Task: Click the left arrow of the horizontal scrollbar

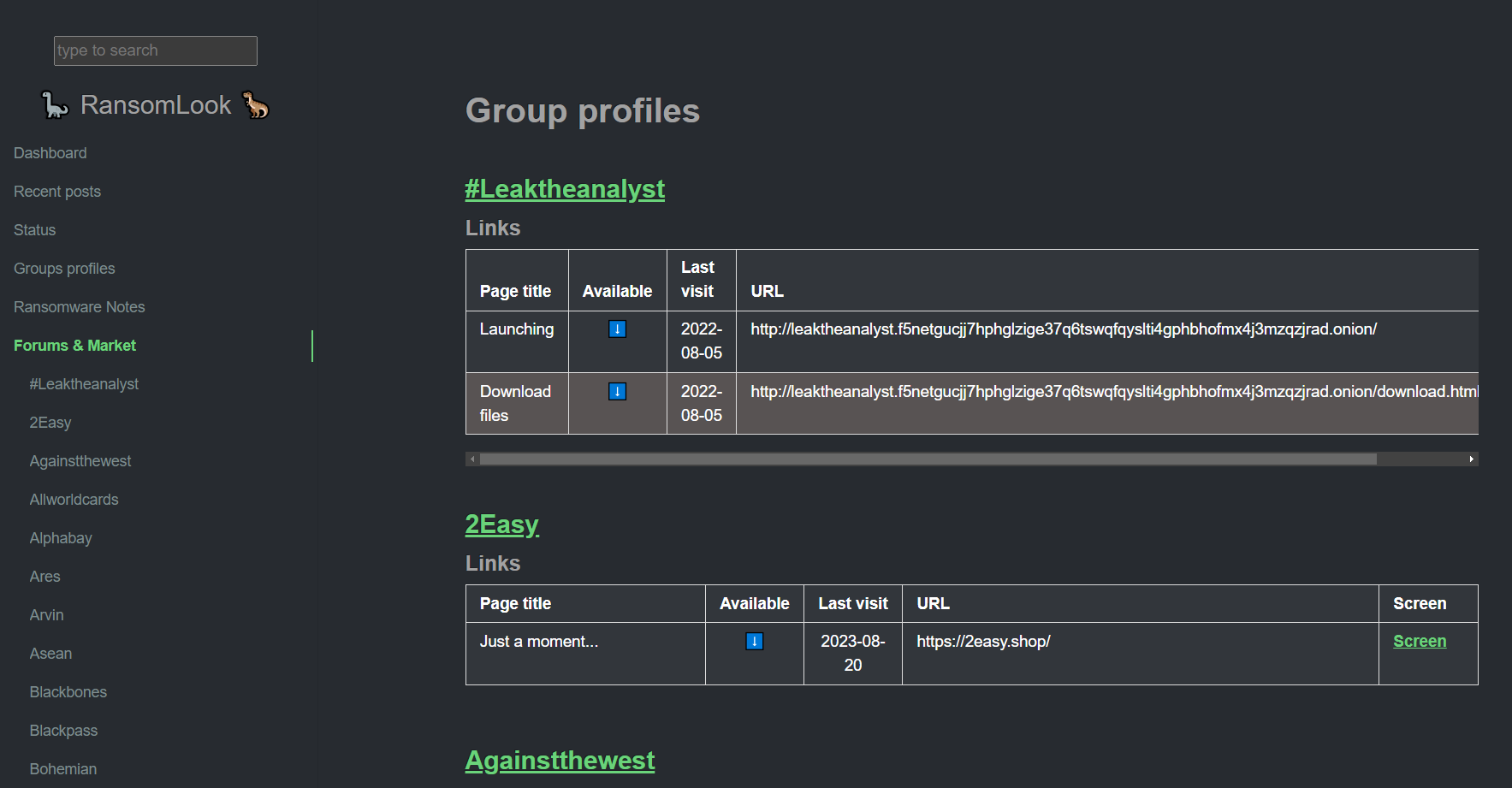Action: (x=472, y=459)
